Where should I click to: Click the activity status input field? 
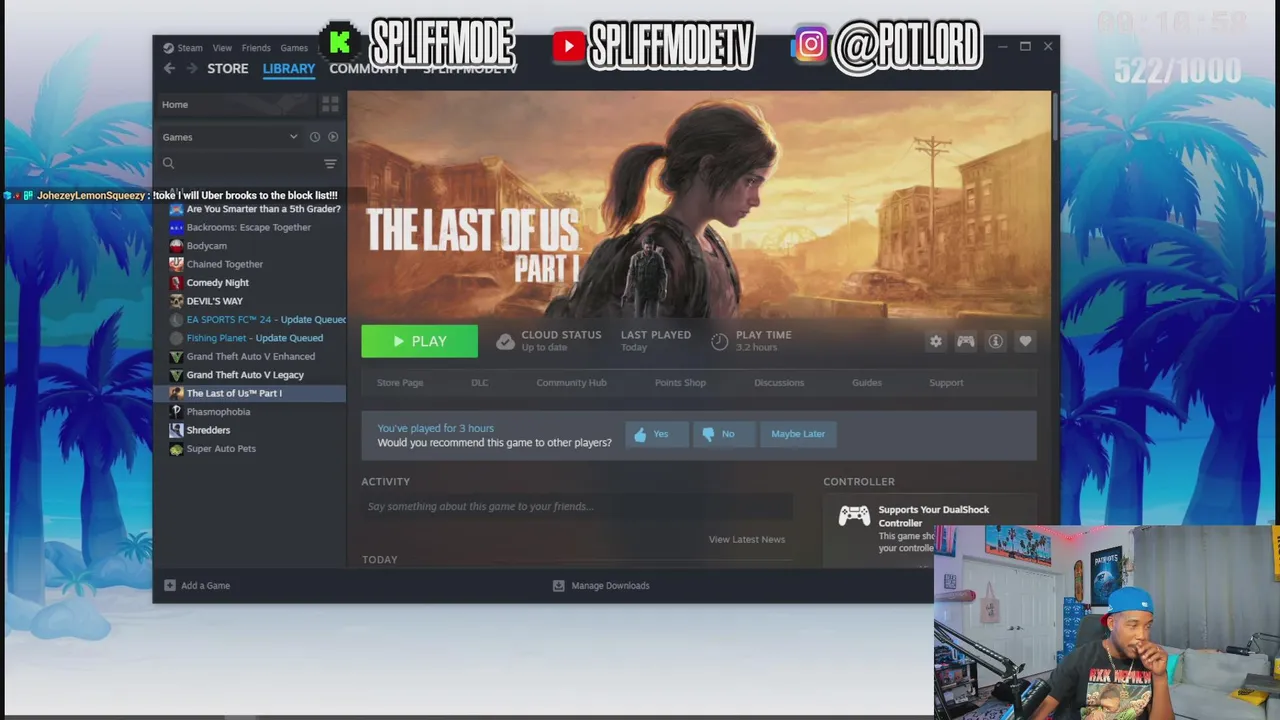pyautogui.click(x=577, y=507)
